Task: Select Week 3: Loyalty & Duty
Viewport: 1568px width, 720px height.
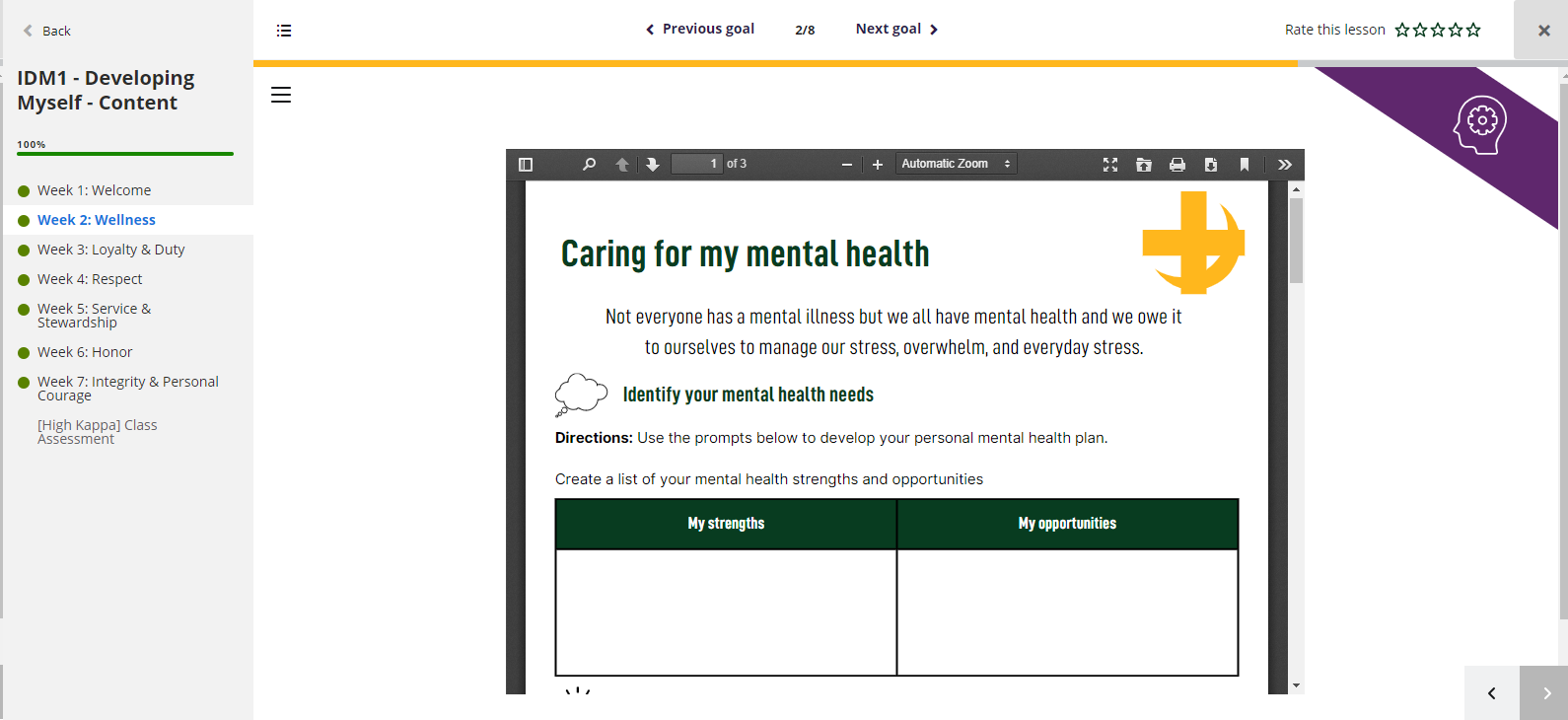Action: pos(110,250)
